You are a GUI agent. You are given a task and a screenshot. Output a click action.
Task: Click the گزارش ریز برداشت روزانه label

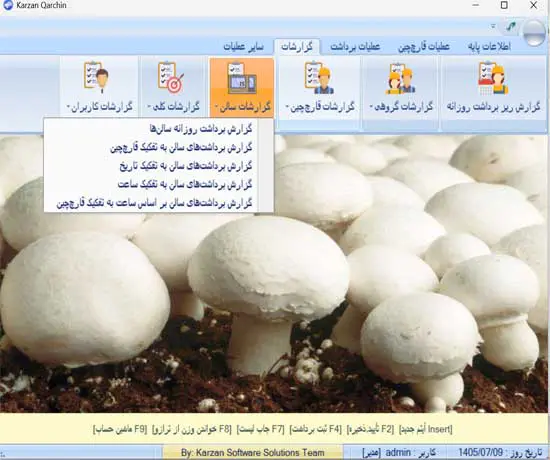[x=493, y=107]
